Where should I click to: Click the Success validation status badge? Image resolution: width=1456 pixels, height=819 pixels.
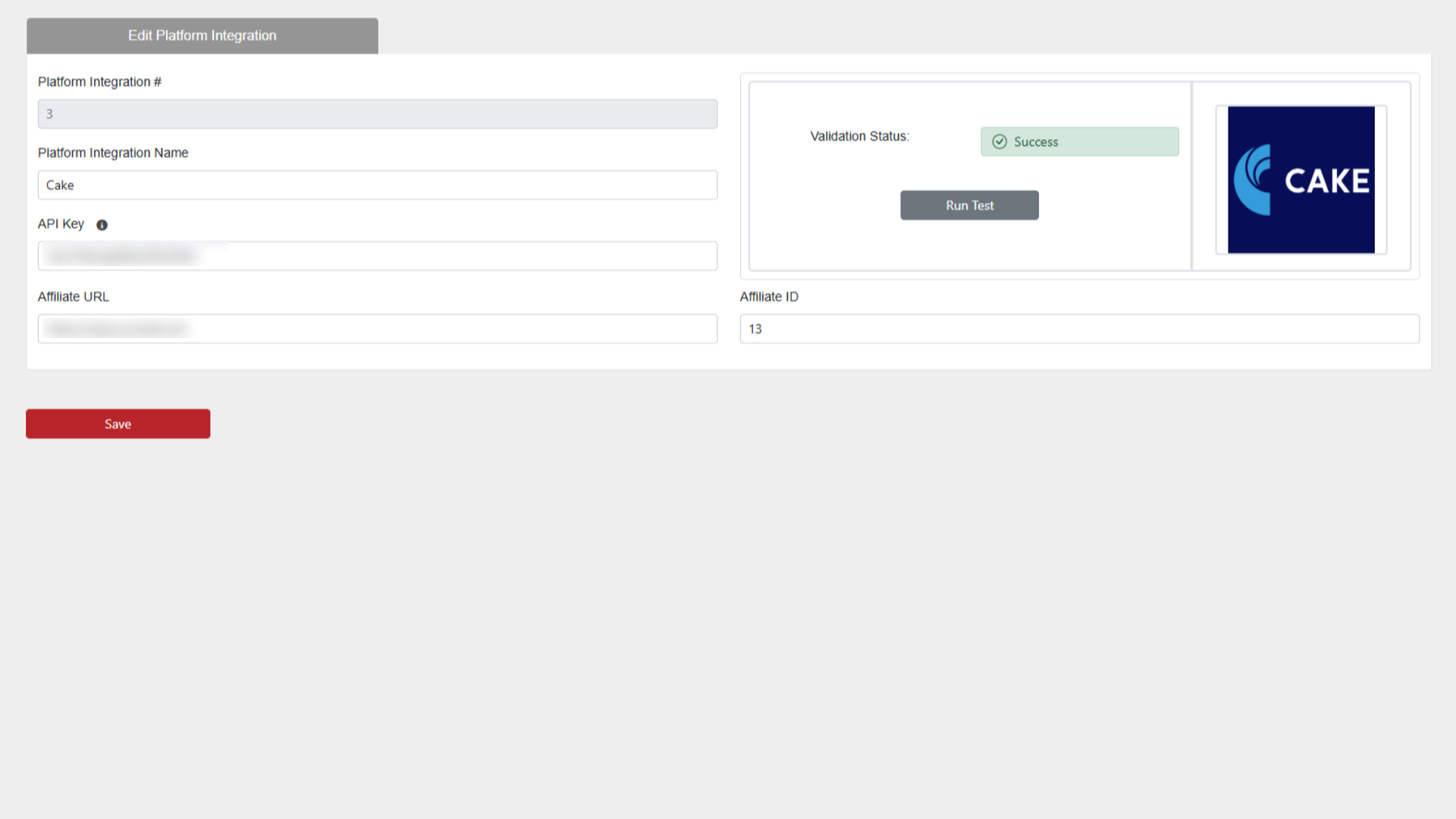[x=1080, y=142]
